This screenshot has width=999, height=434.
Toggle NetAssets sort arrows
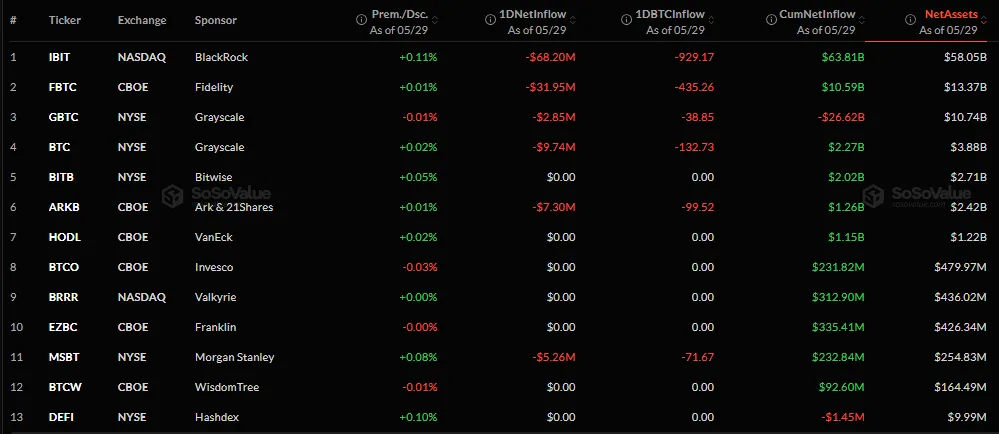[x=983, y=20]
